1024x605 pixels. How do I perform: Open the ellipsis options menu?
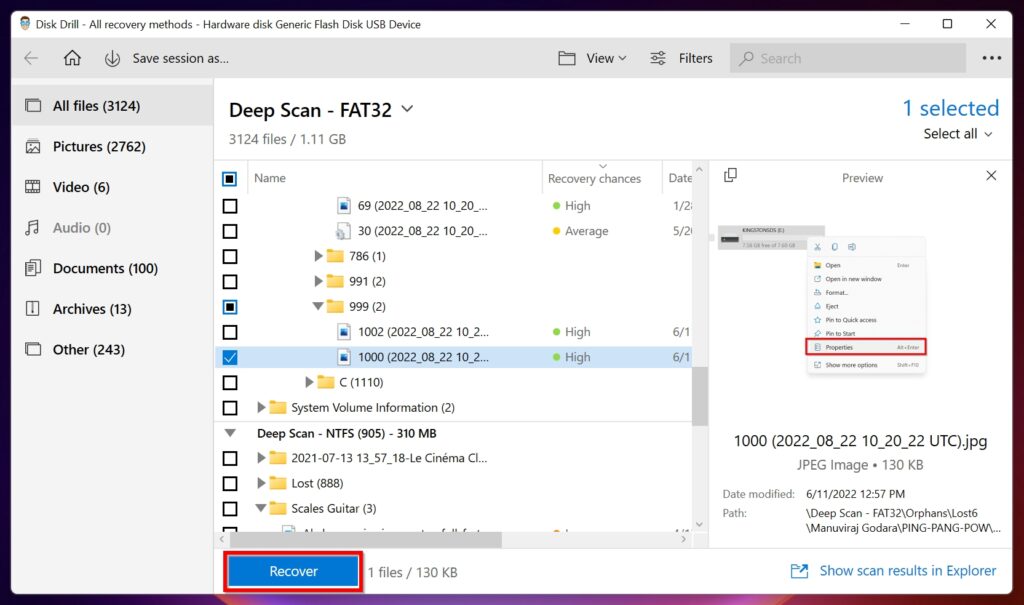click(x=991, y=58)
